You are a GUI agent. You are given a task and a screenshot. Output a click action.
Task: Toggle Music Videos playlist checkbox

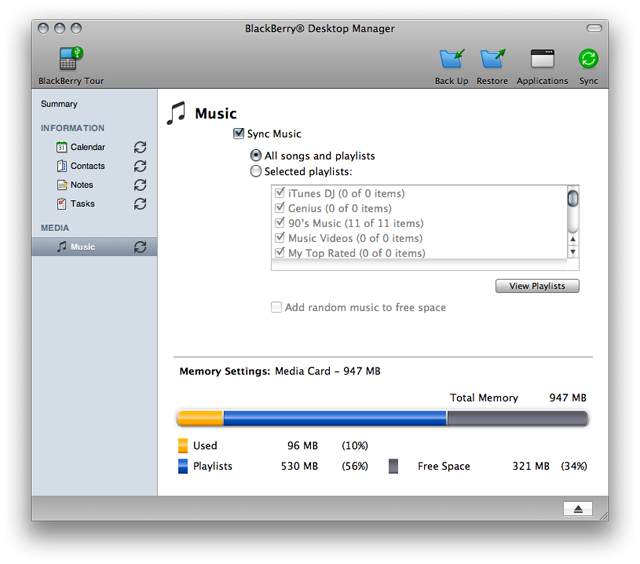tap(280, 238)
